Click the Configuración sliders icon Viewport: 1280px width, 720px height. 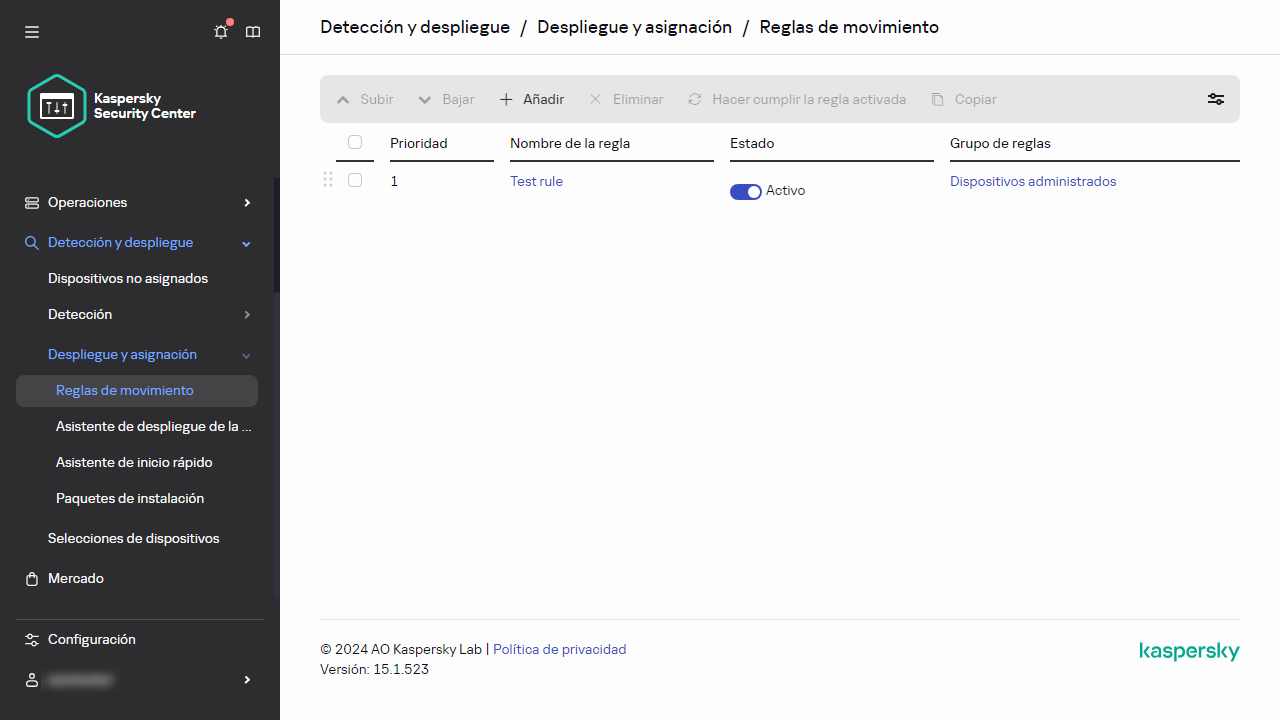coord(32,640)
